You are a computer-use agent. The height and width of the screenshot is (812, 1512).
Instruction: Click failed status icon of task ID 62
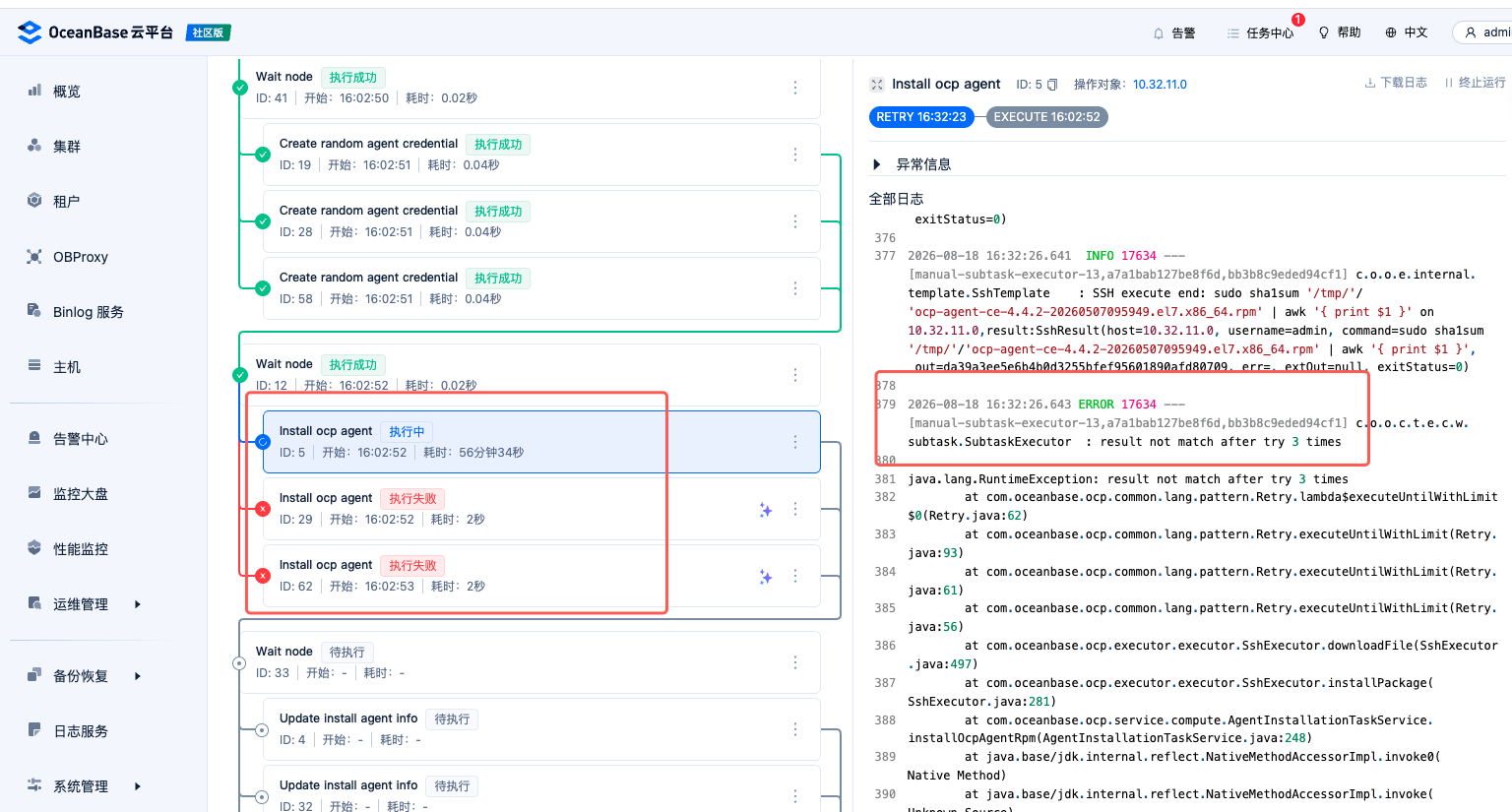(x=263, y=576)
